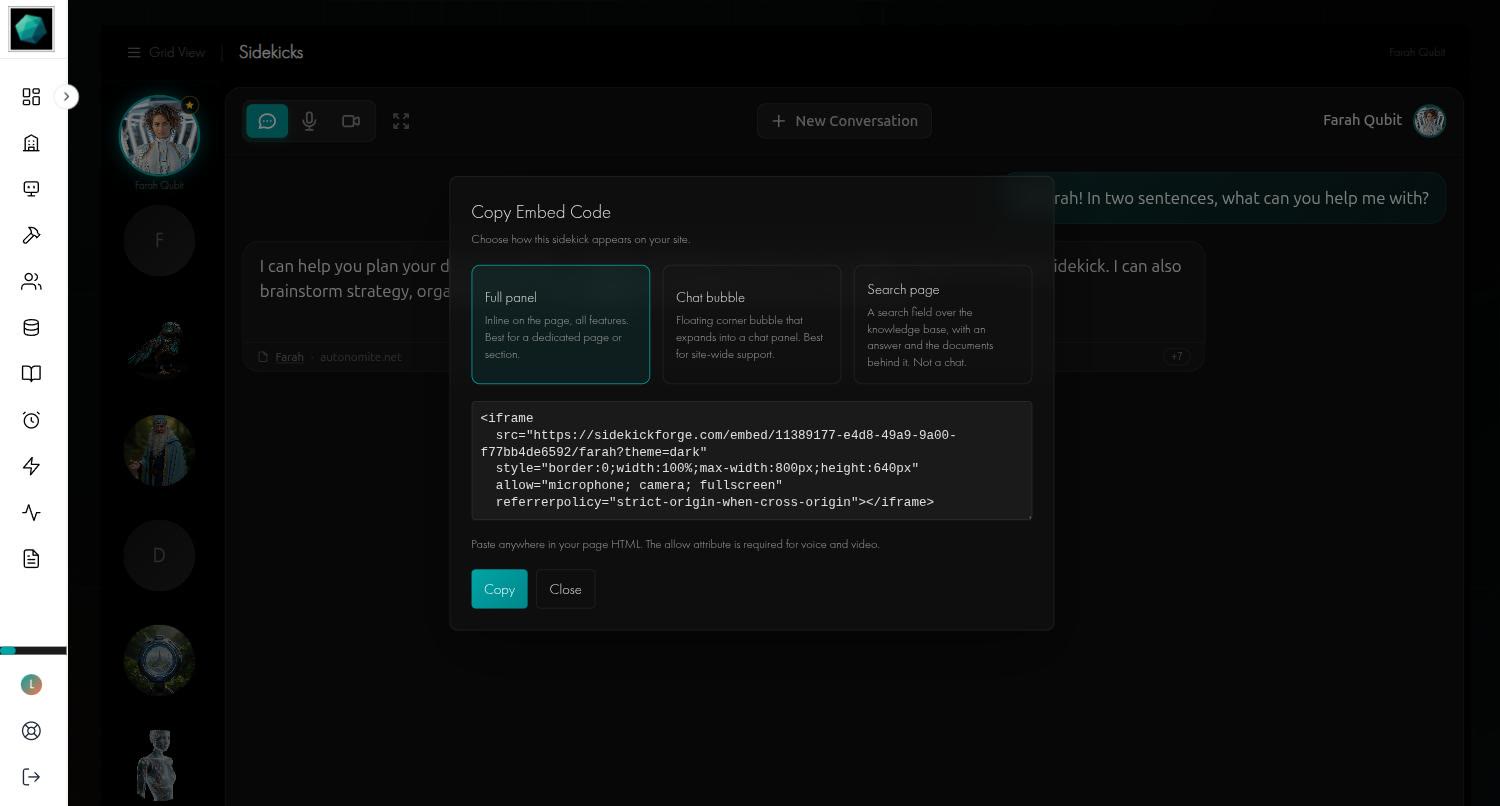Start a New Conversation
This screenshot has height=806, width=1500.
point(844,121)
